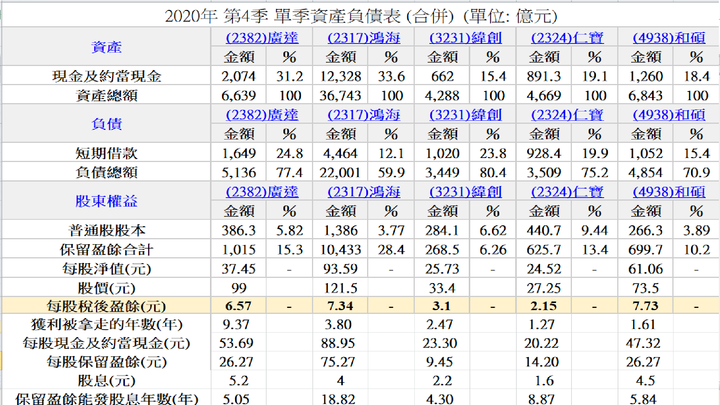Image resolution: width=720 pixels, height=405 pixels.
Task: Select cell with value 4,464
Action: click(x=340, y=153)
